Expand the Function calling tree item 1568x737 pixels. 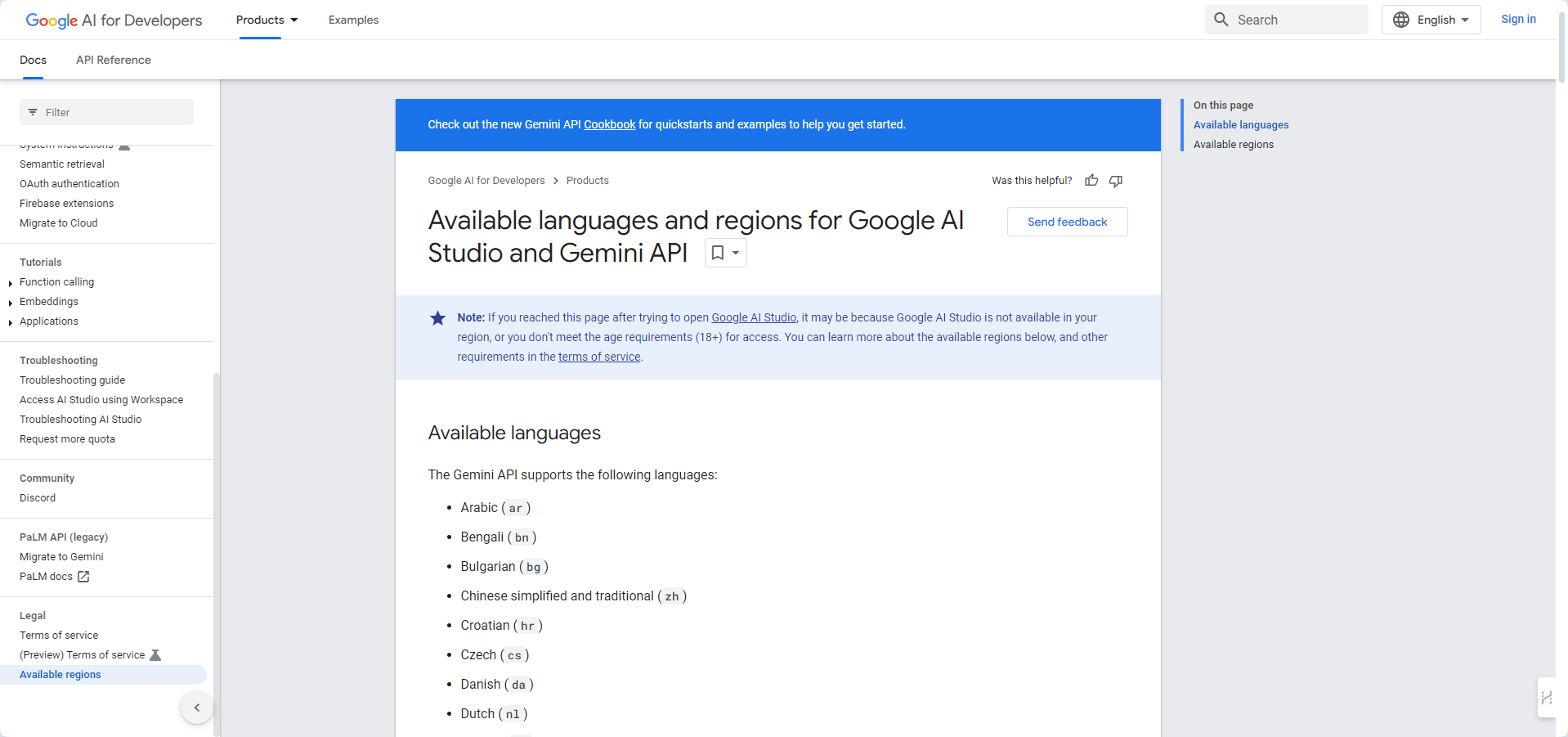pyautogui.click(x=10, y=283)
